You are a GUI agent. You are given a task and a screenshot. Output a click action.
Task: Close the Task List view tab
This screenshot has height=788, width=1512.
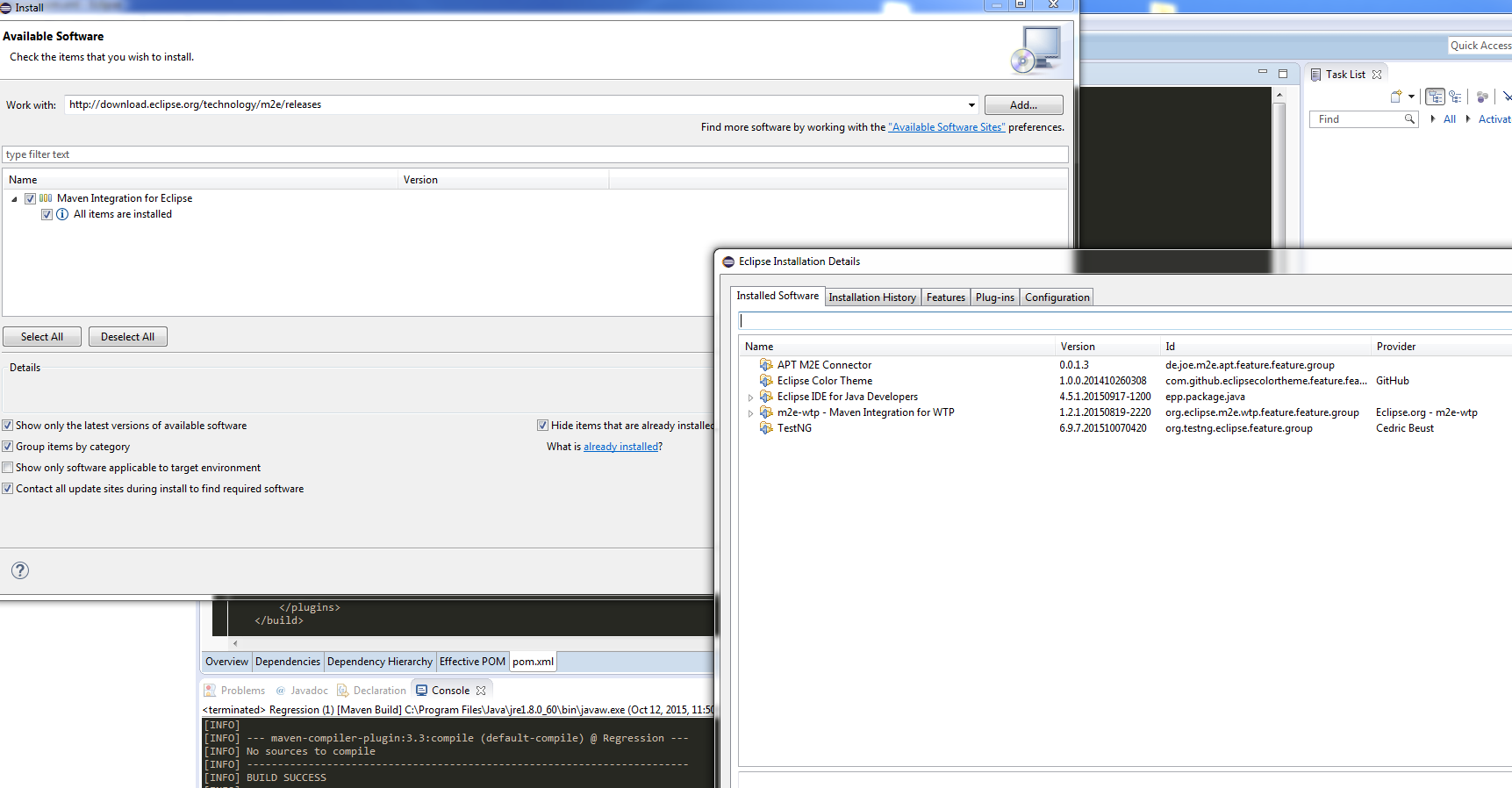click(x=1377, y=75)
